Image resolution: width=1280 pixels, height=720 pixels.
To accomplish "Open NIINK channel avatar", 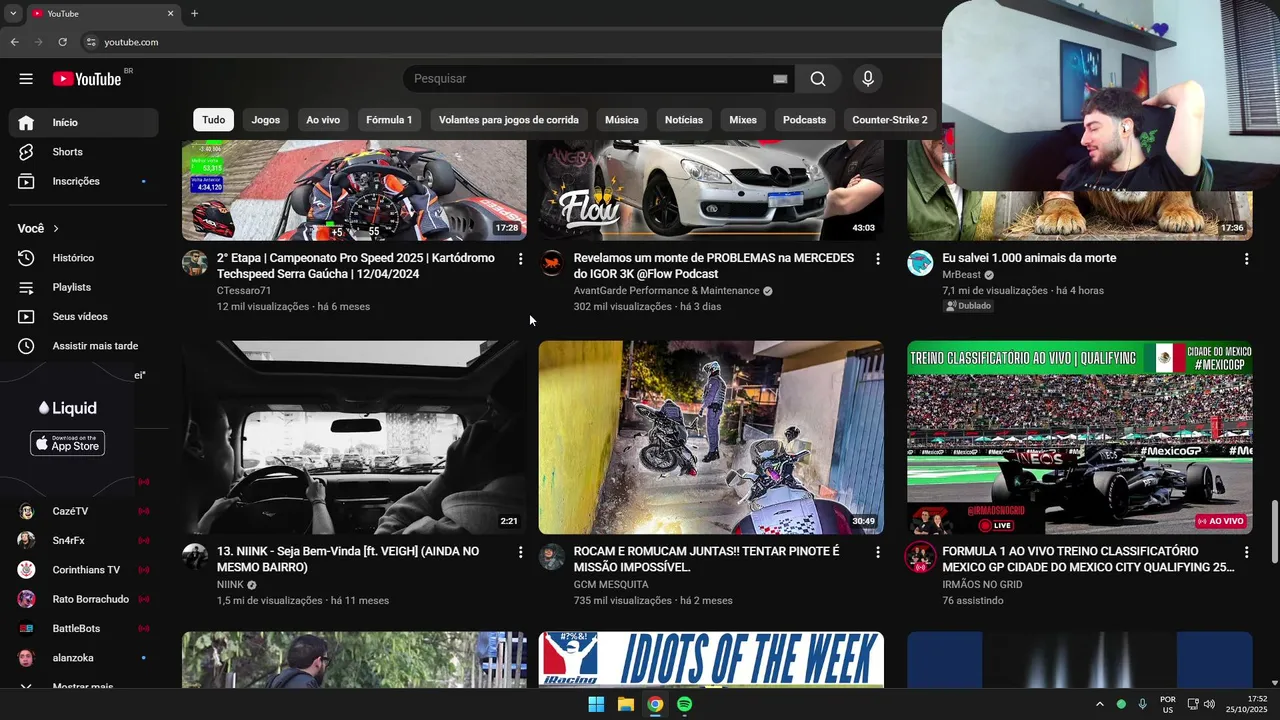I will 195,557.
